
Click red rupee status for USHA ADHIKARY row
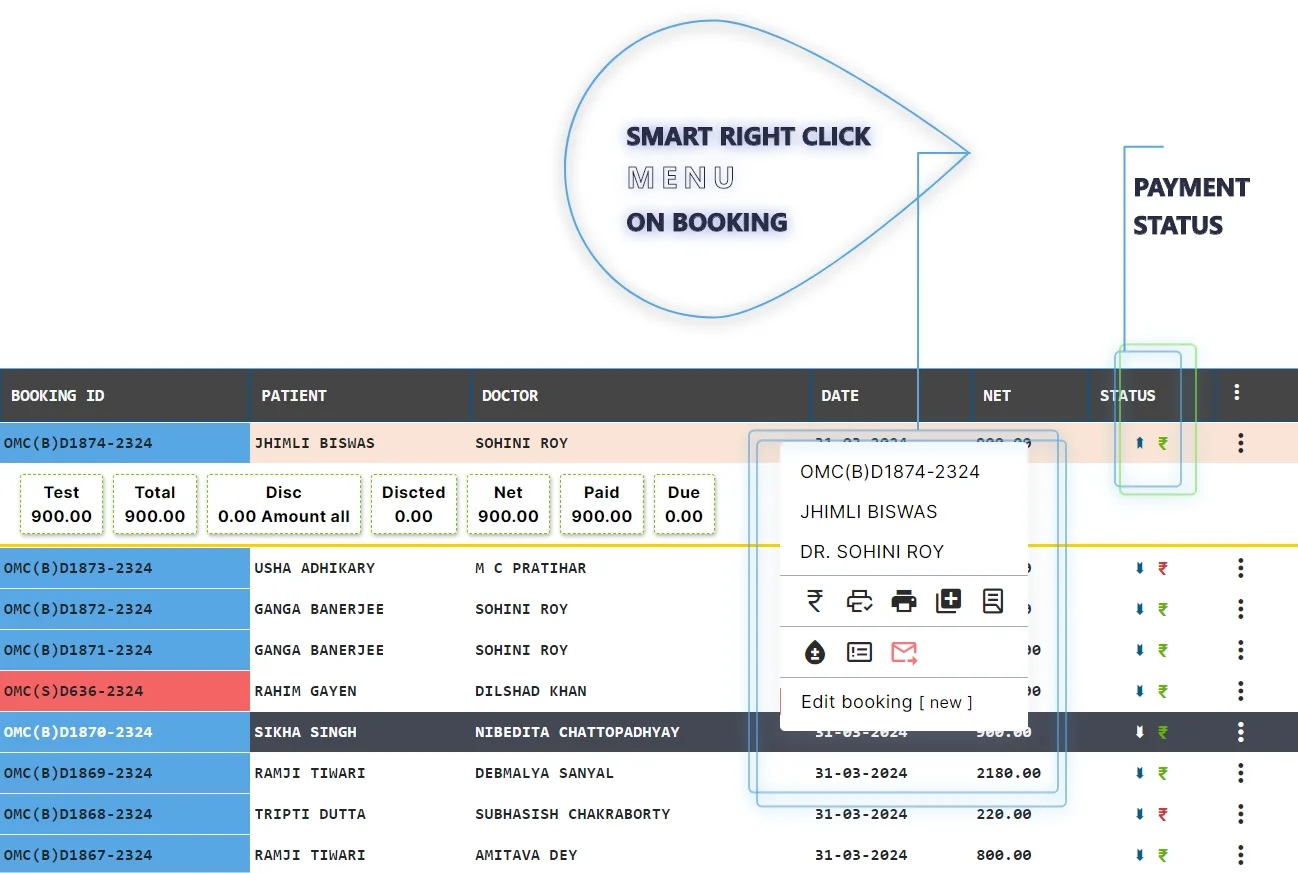(x=1163, y=568)
